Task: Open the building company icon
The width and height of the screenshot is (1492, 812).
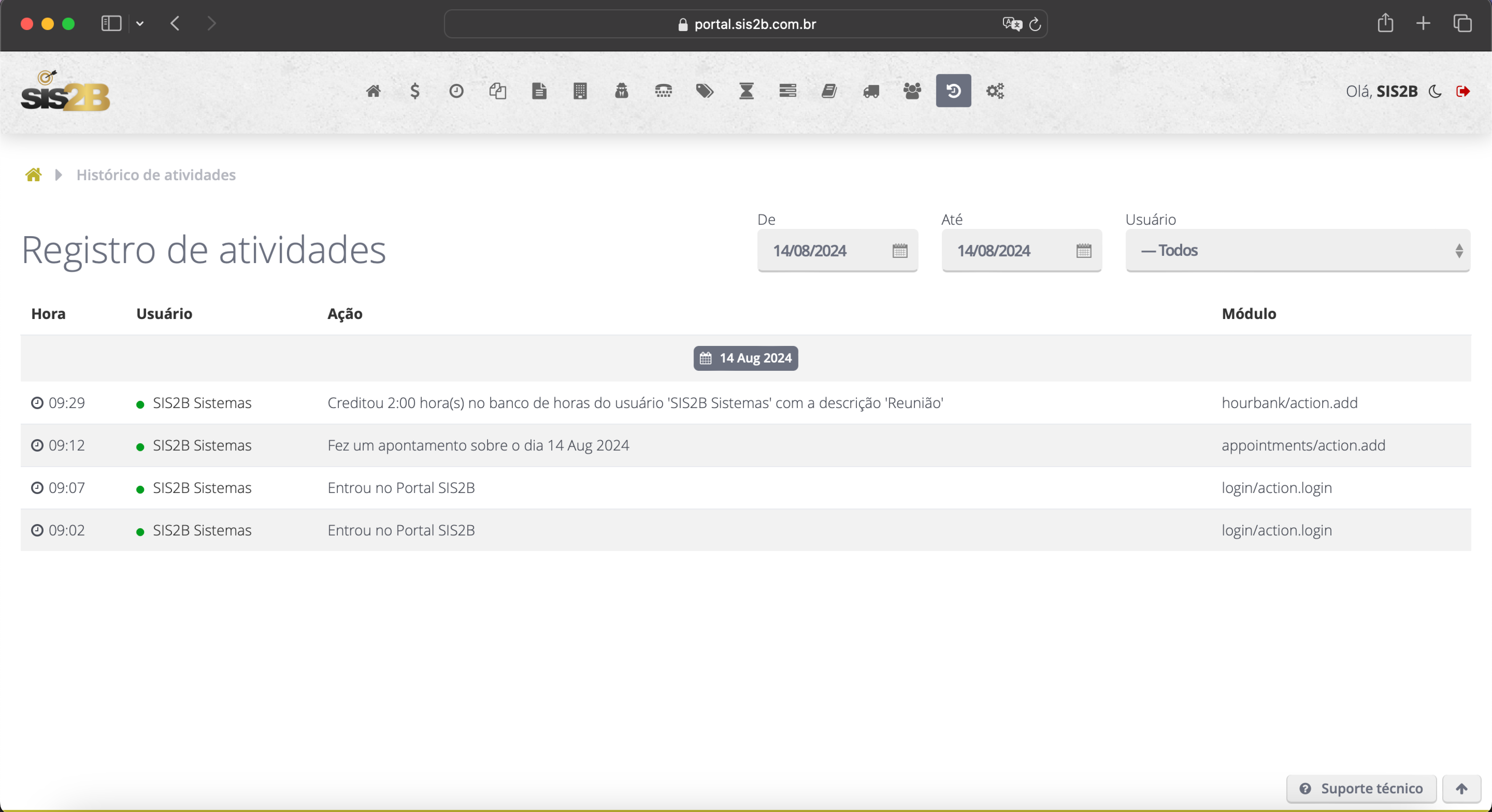Action: point(580,91)
